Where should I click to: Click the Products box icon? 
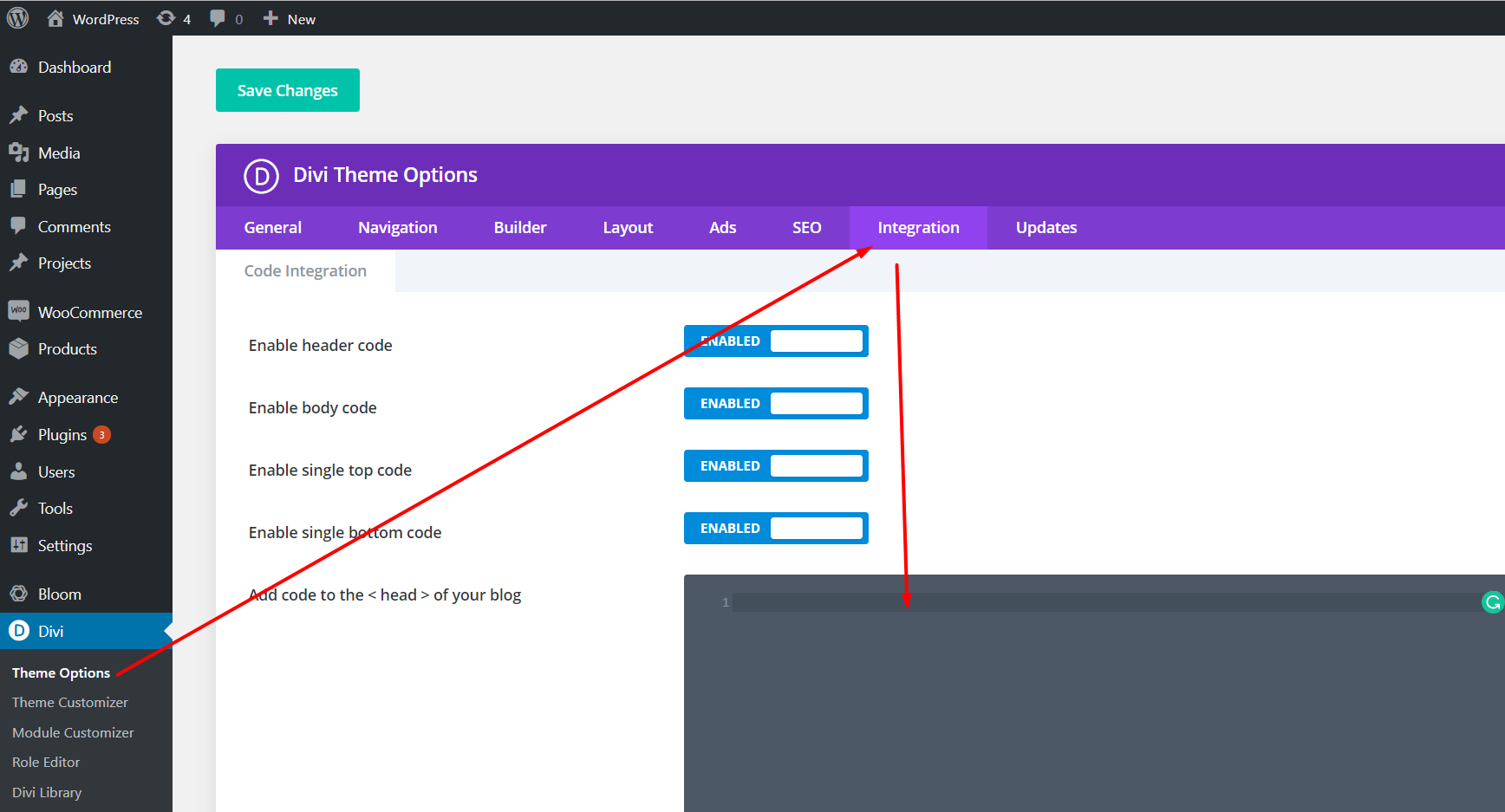point(18,348)
